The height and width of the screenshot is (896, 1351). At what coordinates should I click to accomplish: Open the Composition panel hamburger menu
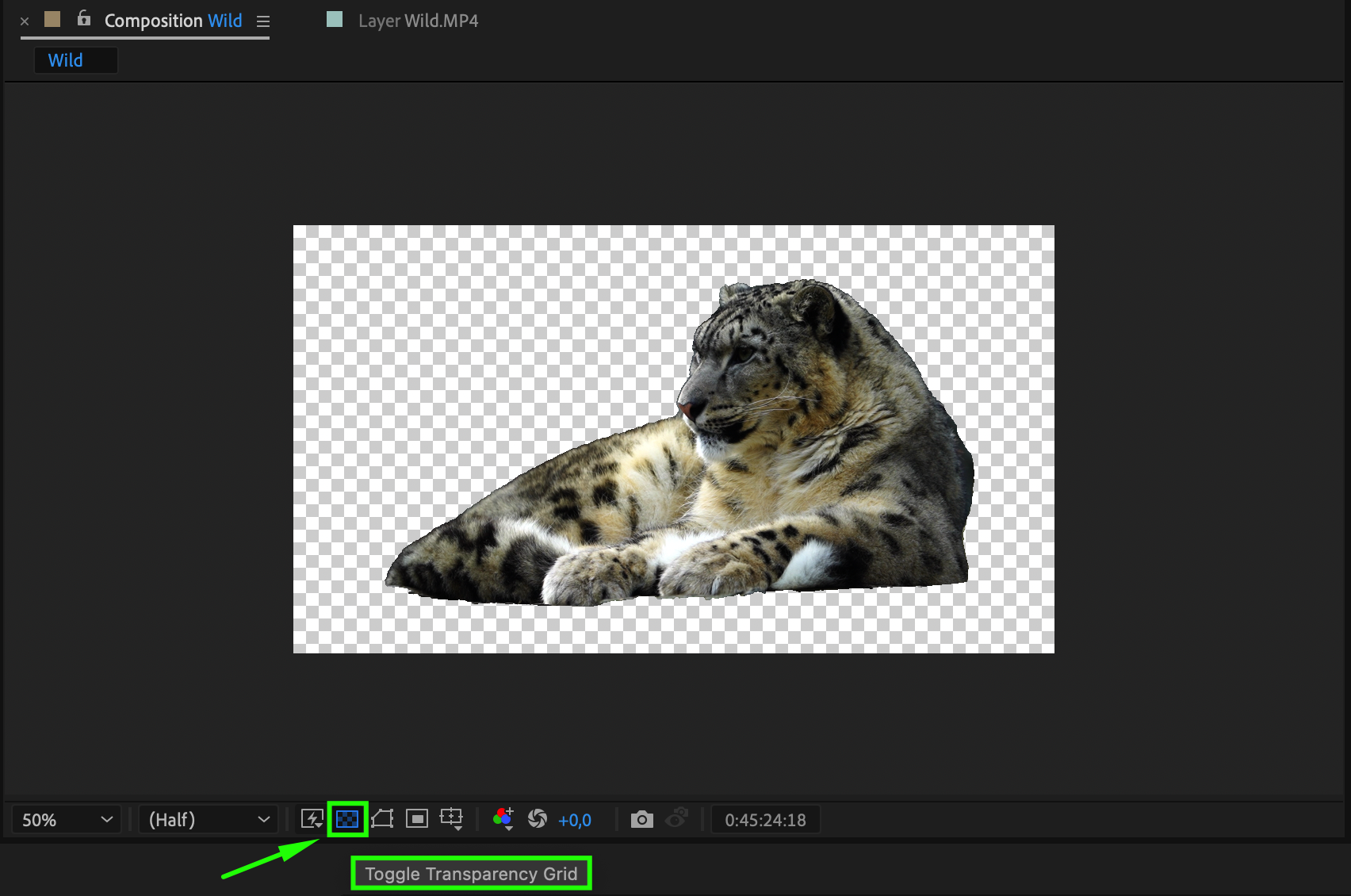pos(263,21)
